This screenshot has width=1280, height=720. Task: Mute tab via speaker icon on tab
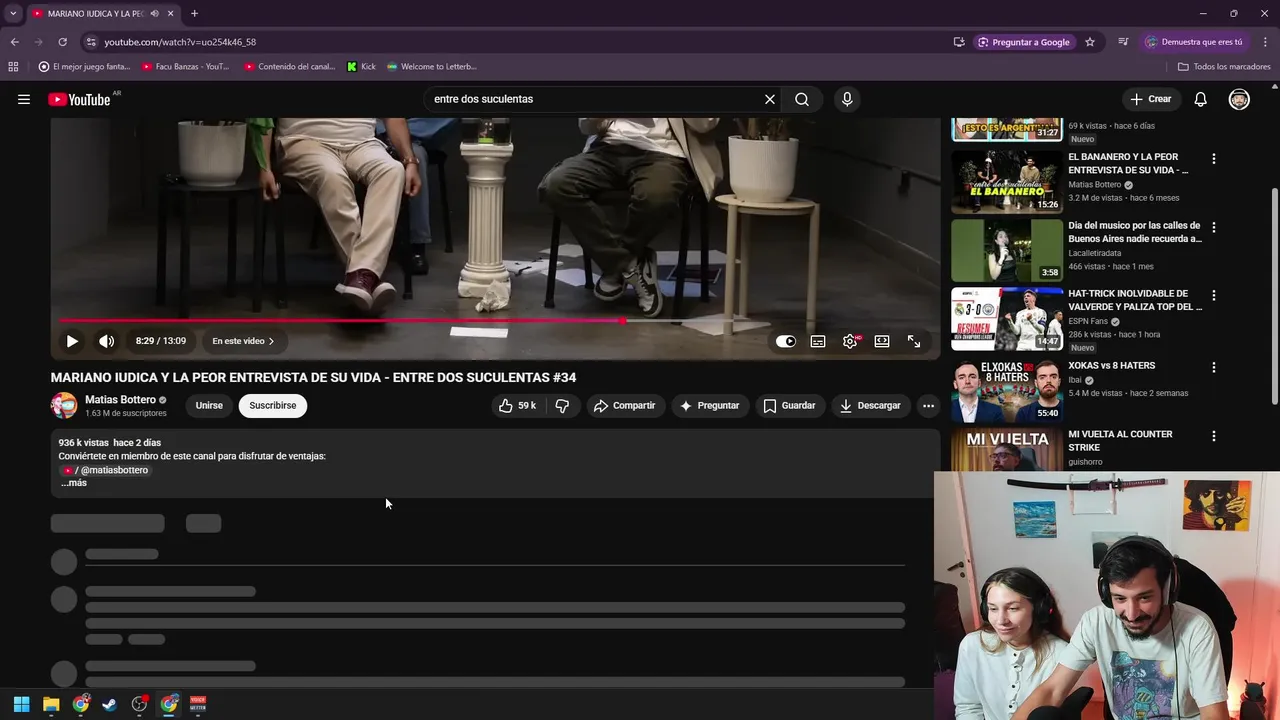(154, 14)
